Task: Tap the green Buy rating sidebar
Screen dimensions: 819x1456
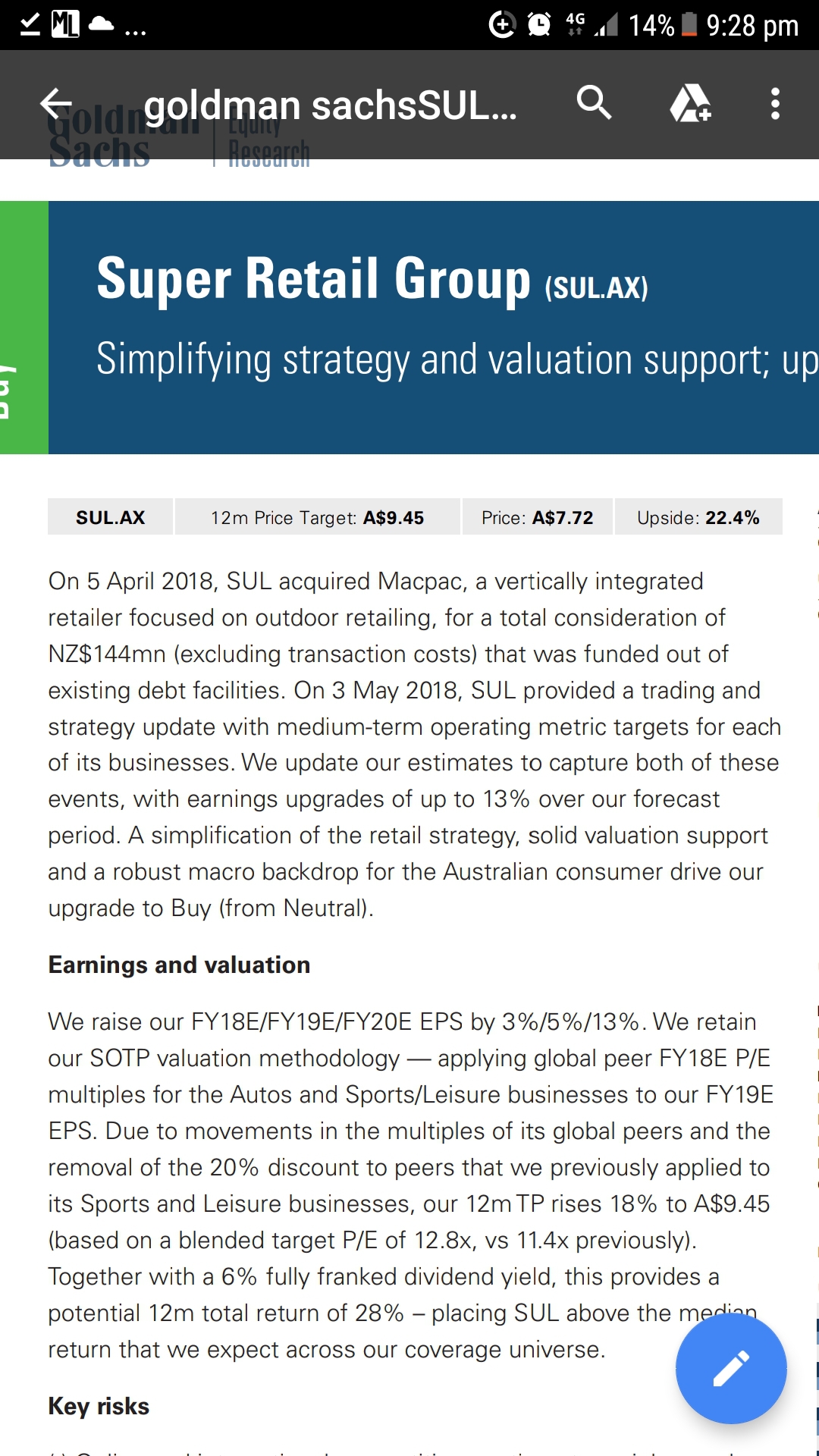Action: click(24, 328)
